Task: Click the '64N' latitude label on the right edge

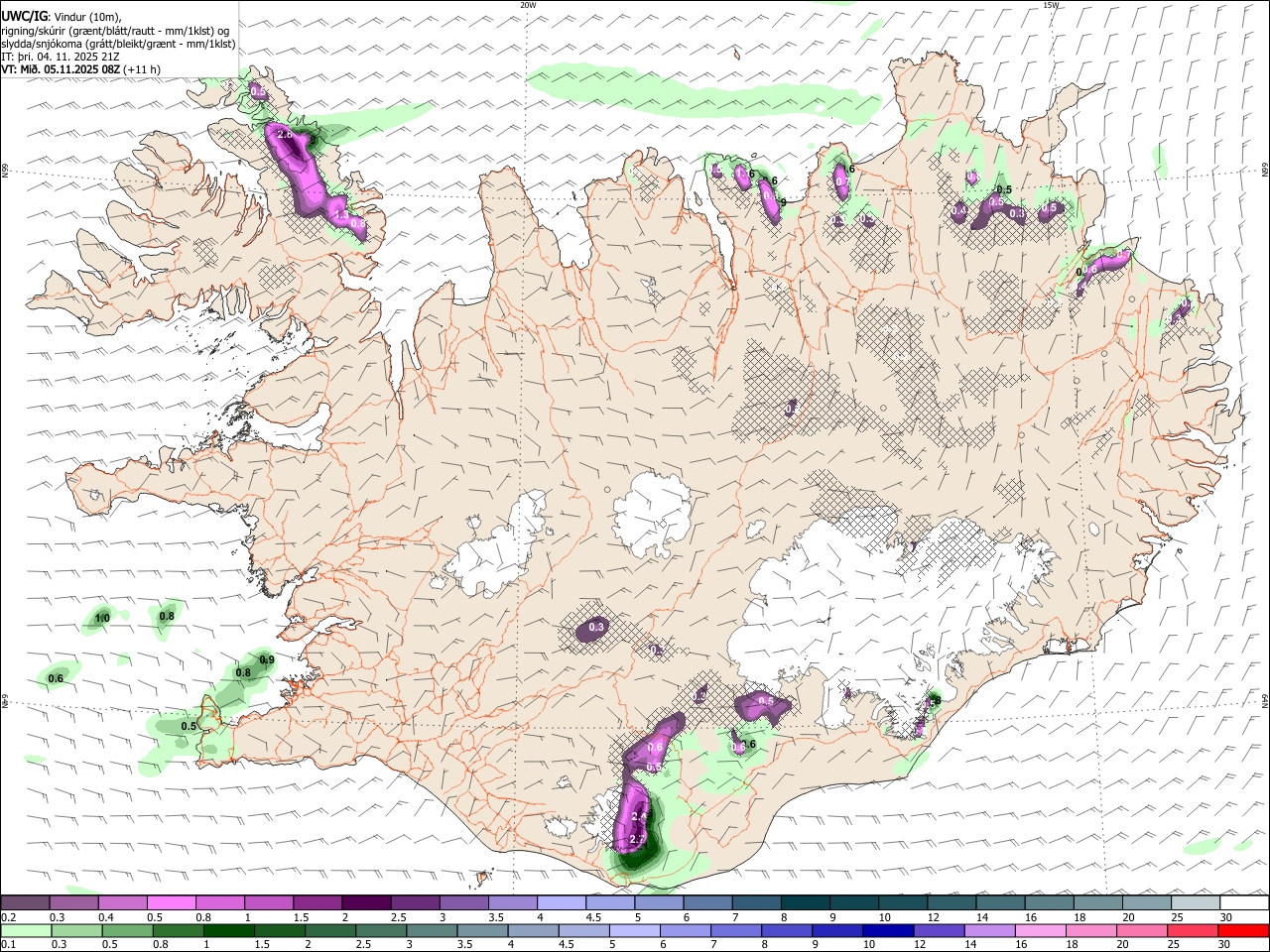Action: pos(1265,700)
